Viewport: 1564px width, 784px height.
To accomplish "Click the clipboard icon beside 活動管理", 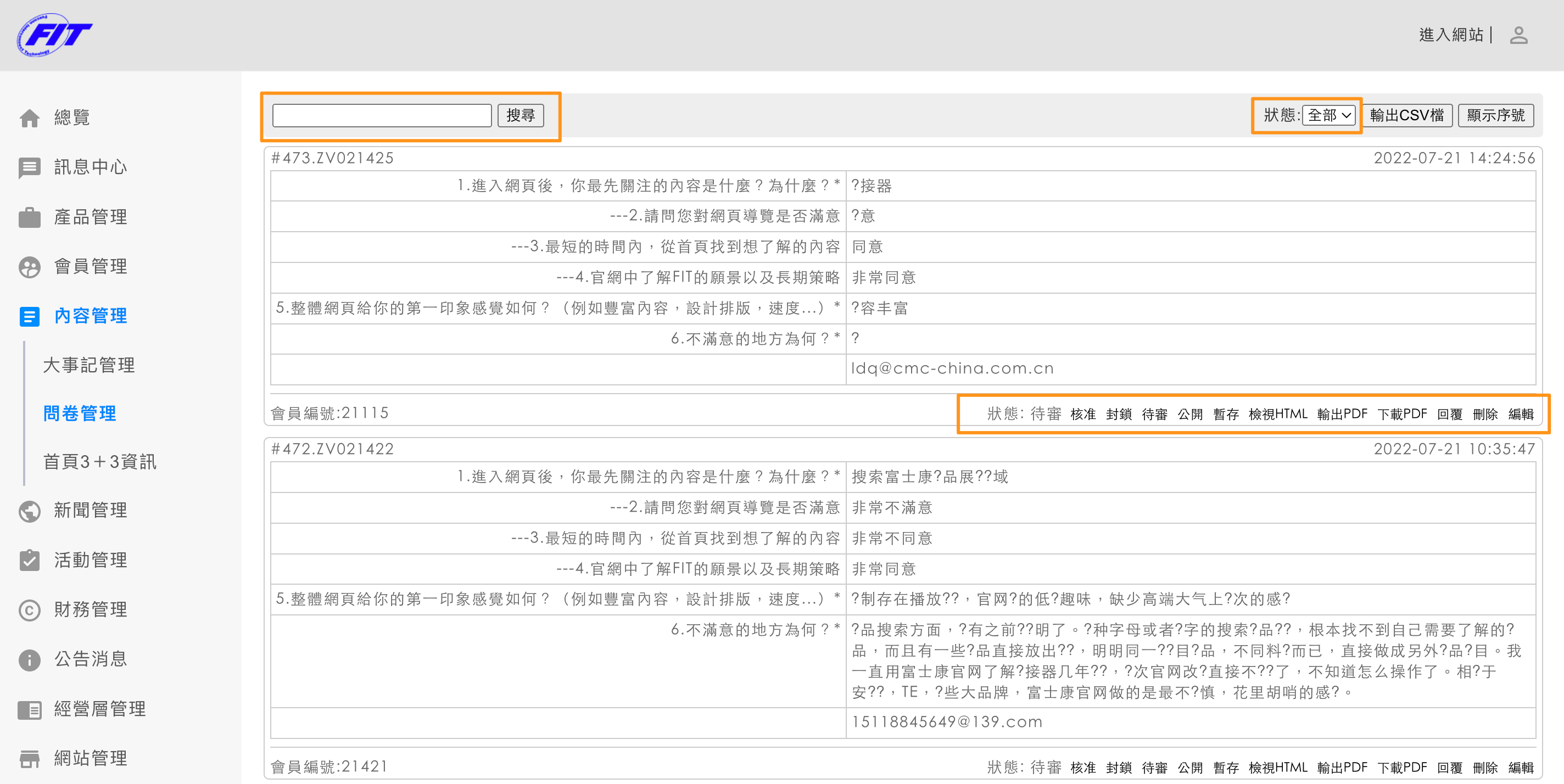I will point(29,560).
